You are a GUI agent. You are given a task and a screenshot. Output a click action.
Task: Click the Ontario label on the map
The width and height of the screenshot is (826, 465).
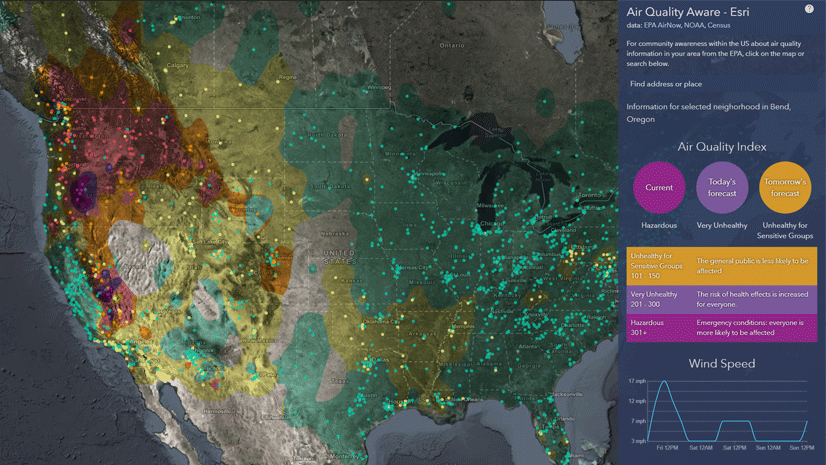coord(452,45)
